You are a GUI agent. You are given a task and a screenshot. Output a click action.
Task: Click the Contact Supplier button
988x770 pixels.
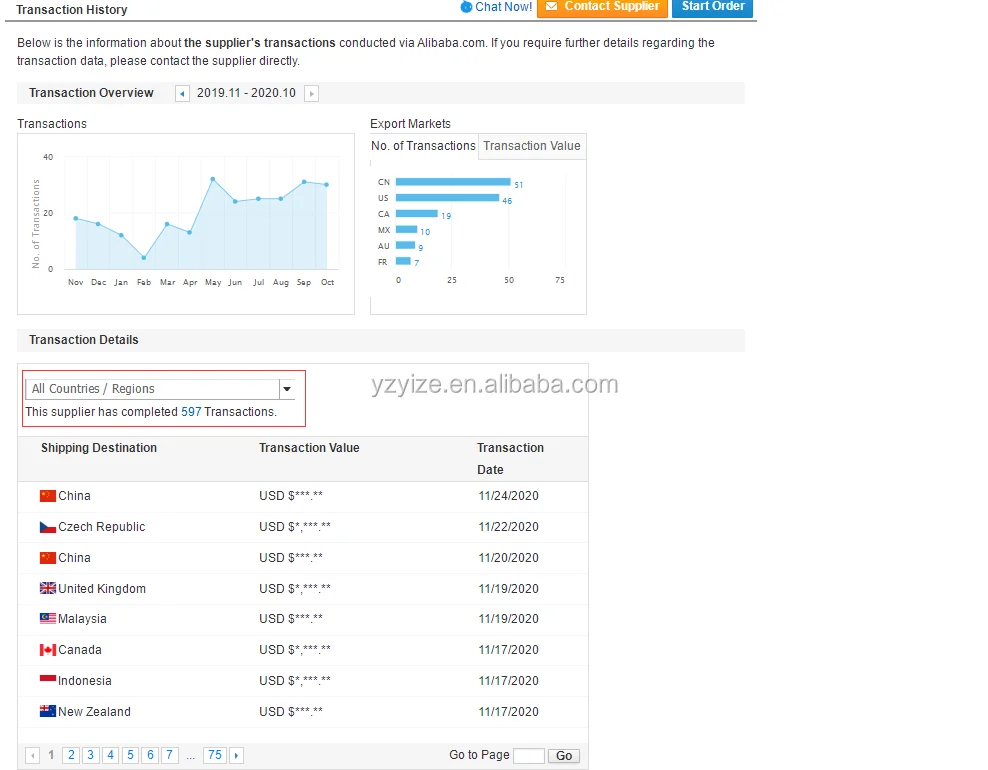tap(602, 7)
